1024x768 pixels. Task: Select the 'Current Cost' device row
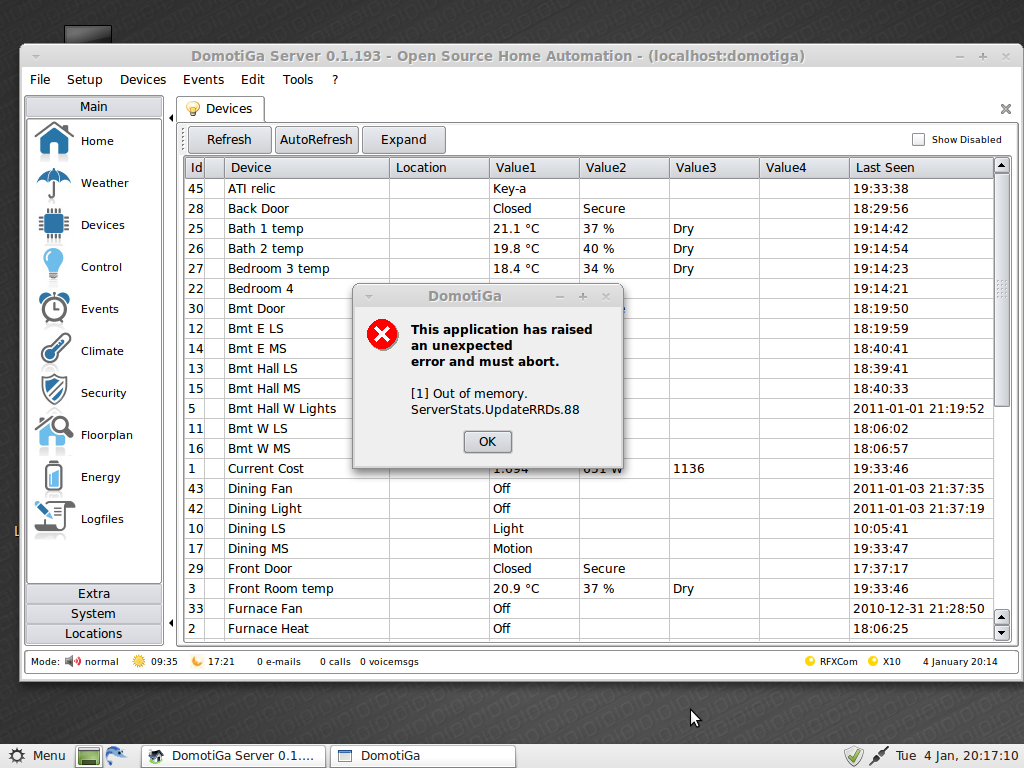(588, 469)
